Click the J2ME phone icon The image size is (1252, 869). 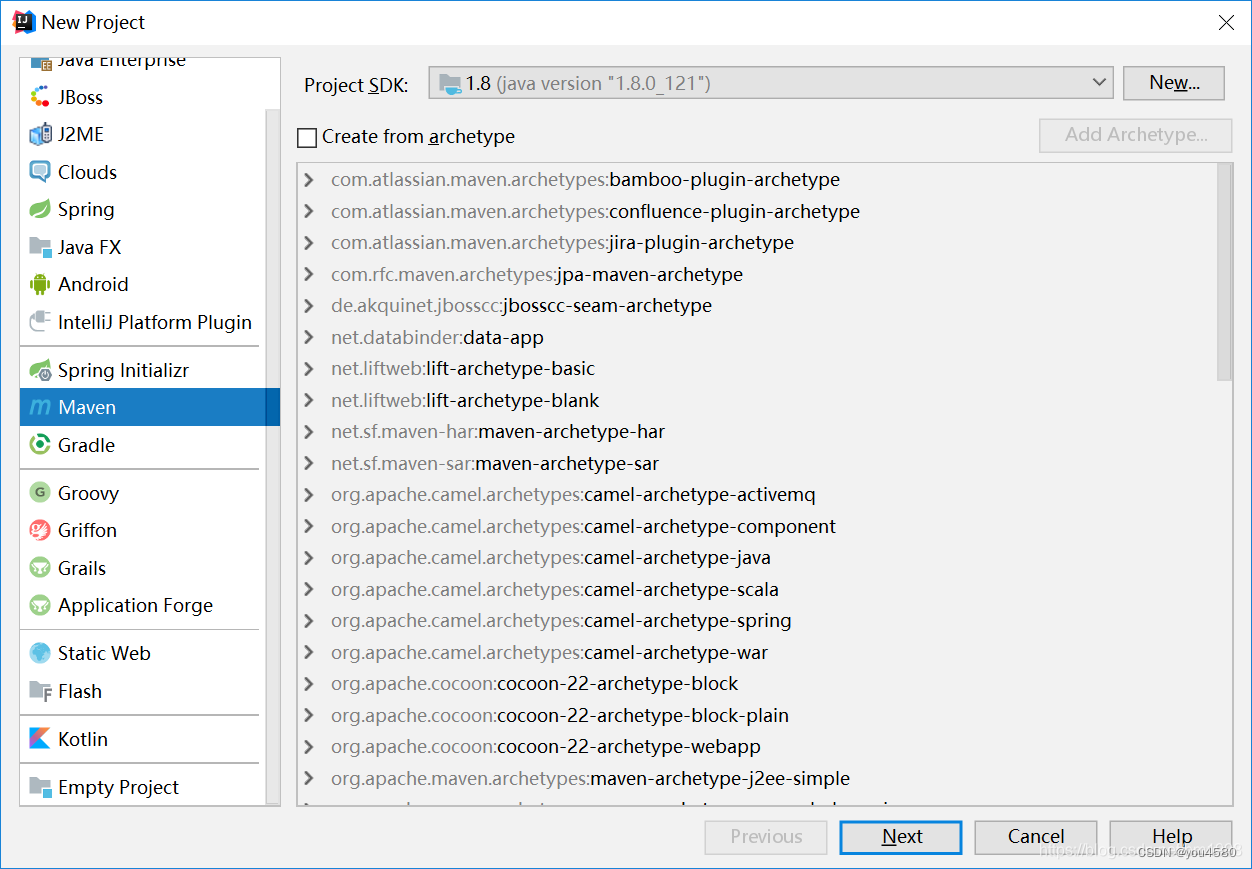pyautogui.click(x=40, y=134)
